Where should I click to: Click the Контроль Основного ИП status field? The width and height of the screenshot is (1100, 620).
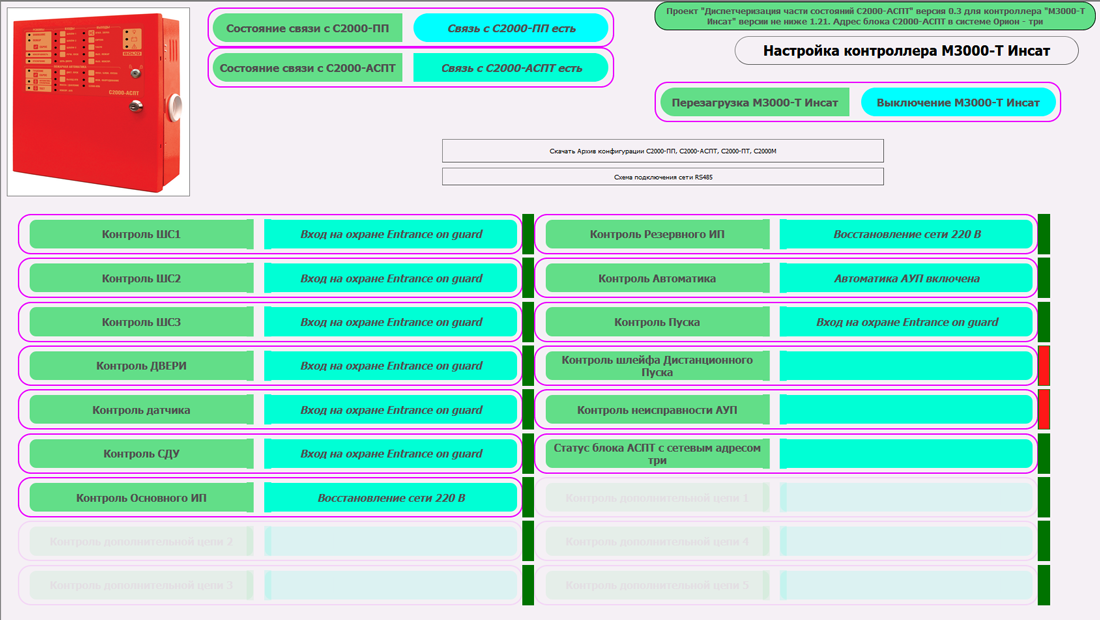(x=391, y=498)
